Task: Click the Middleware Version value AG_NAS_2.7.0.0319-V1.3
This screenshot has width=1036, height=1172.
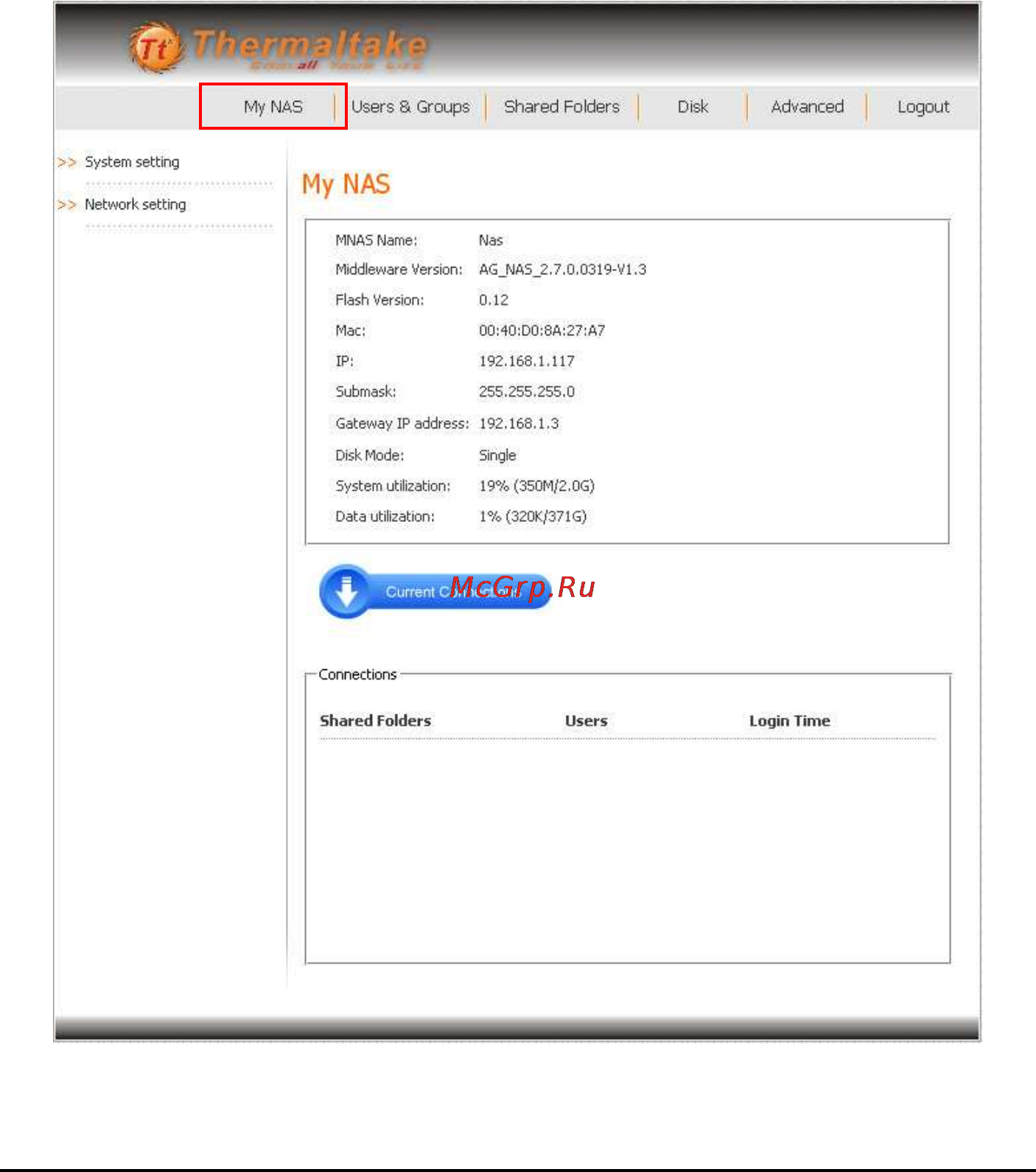Action: [563, 270]
